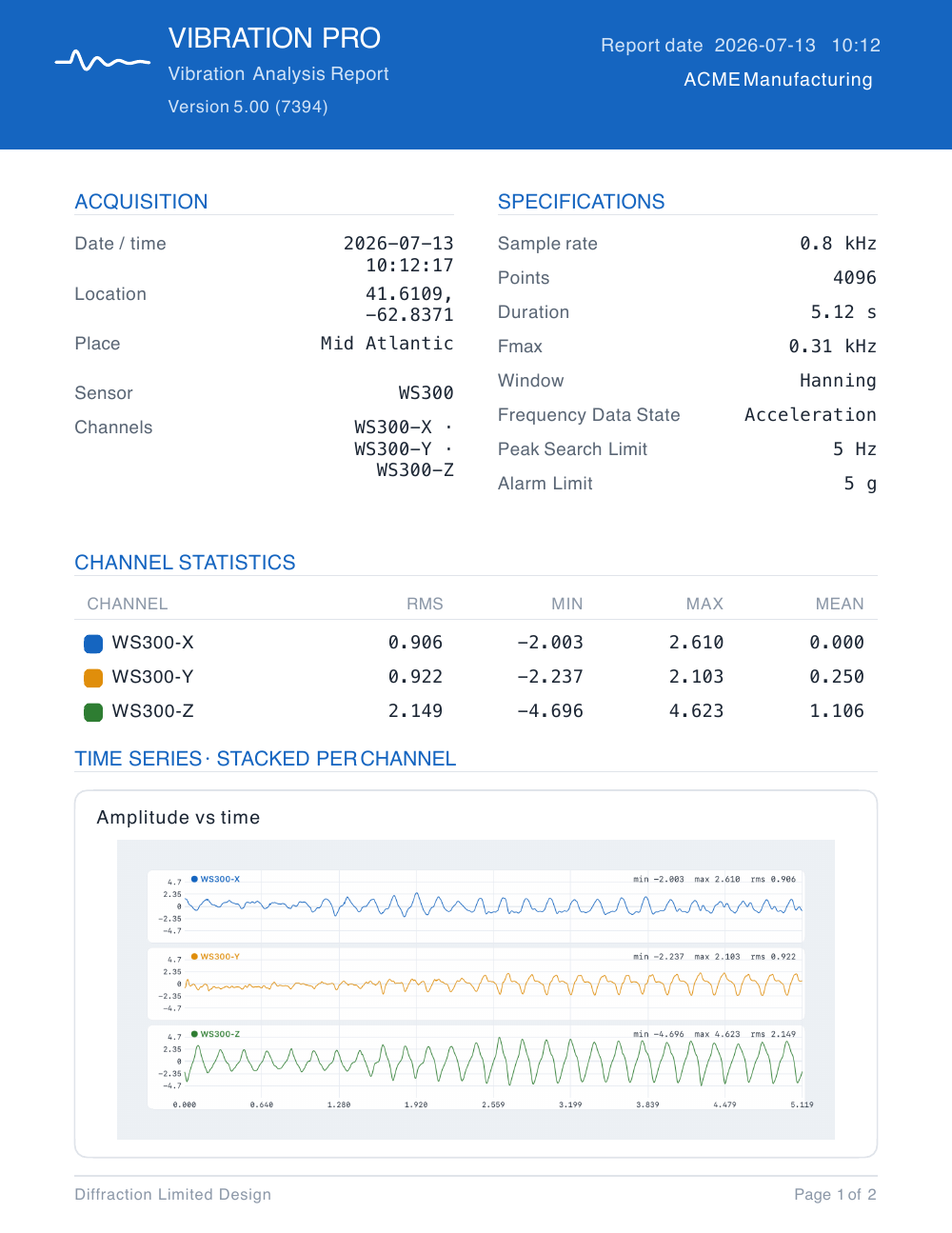Click the 'Frequency Data State' label
Screen dimensions: 952x1233
(x=588, y=415)
